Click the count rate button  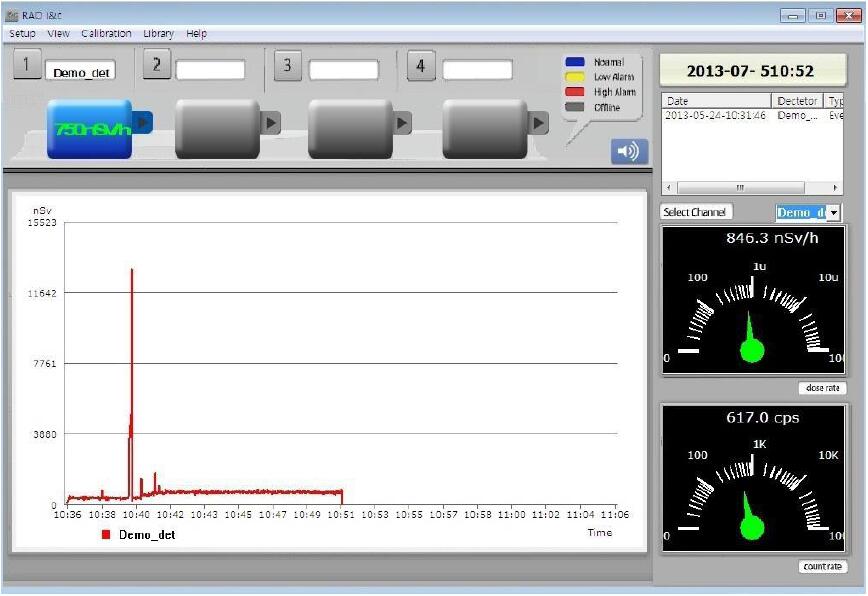point(823,567)
